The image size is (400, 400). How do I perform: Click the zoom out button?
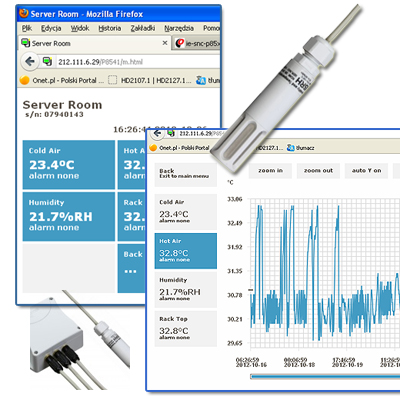coord(318,171)
